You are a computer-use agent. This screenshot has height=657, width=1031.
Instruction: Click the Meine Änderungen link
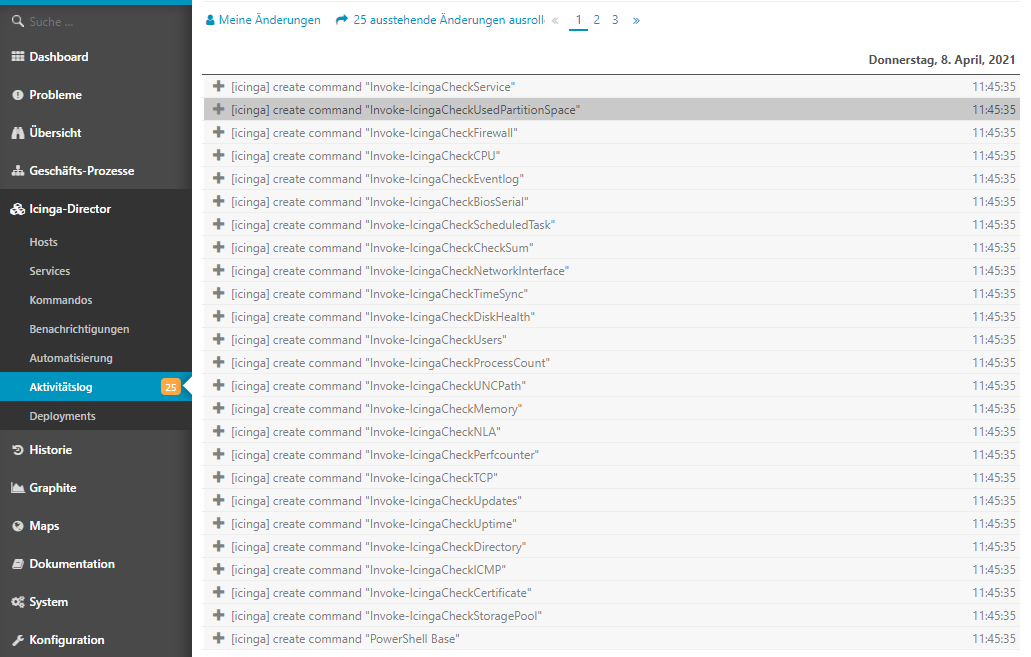(263, 20)
